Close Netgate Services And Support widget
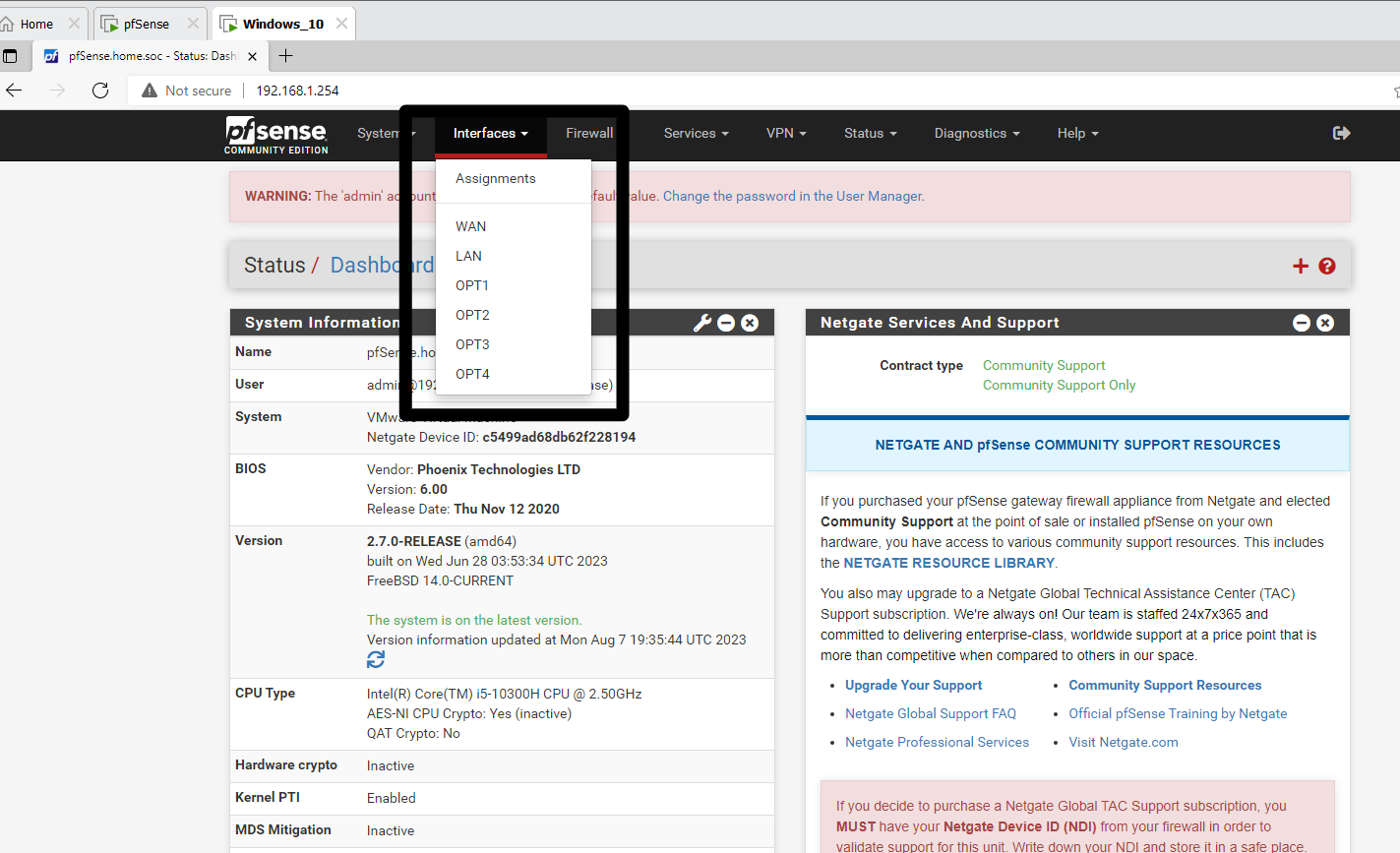Viewport: 1400px width, 853px height. [x=1325, y=323]
